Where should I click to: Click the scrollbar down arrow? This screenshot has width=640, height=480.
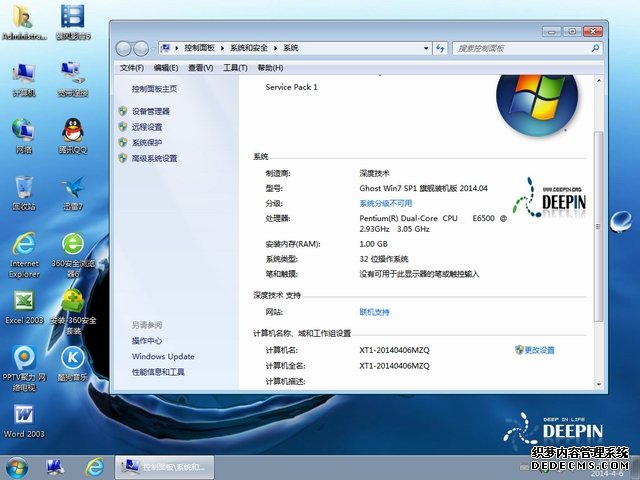point(598,384)
